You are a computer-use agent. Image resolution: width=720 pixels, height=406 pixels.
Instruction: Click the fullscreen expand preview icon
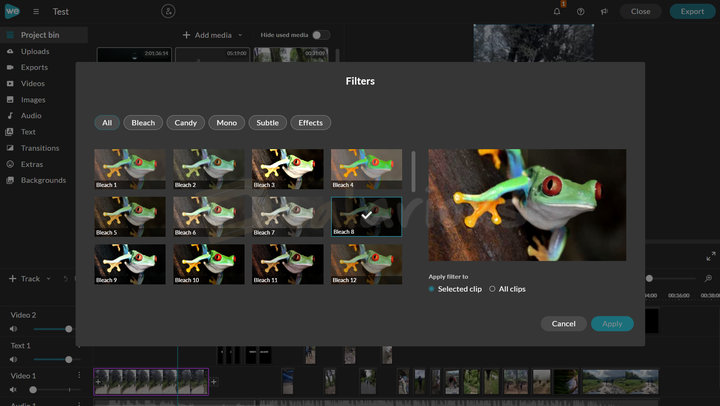tap(710, 256)
